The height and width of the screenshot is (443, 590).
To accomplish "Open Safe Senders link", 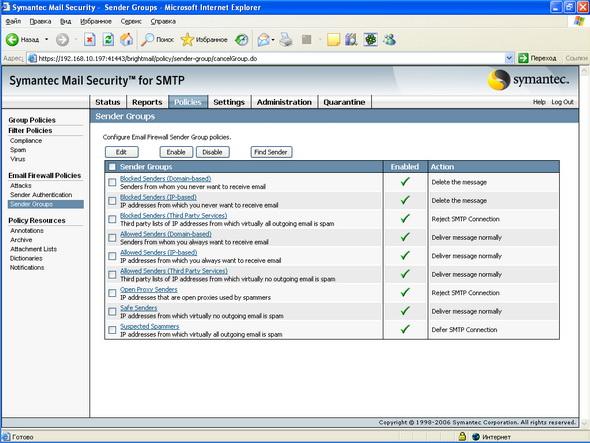I will pyautogui.click(x=138, y=308).
